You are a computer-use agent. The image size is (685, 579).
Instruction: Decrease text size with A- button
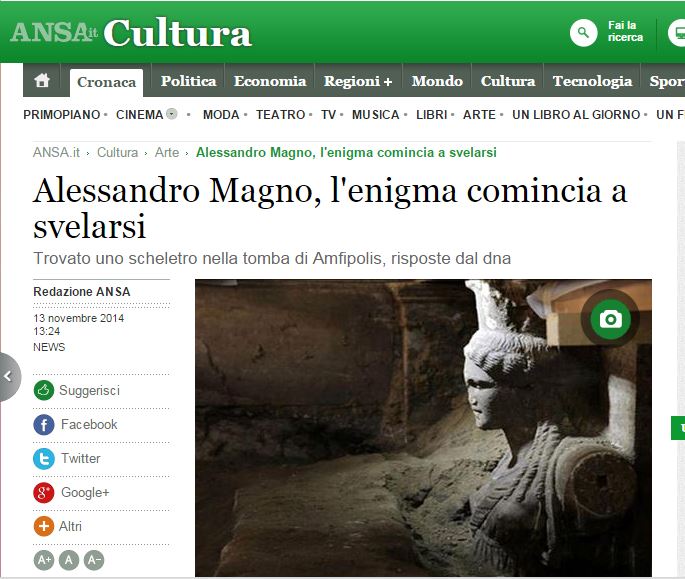coord(94,560)
